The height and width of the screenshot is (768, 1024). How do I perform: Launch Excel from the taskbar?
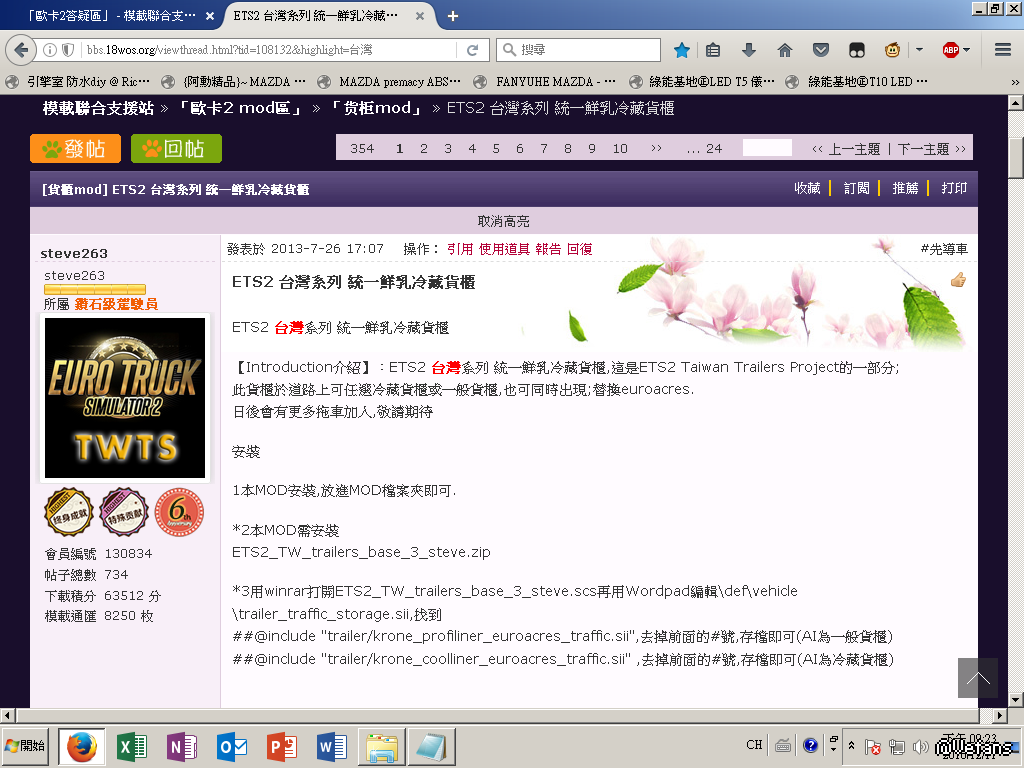coord(132,746)
